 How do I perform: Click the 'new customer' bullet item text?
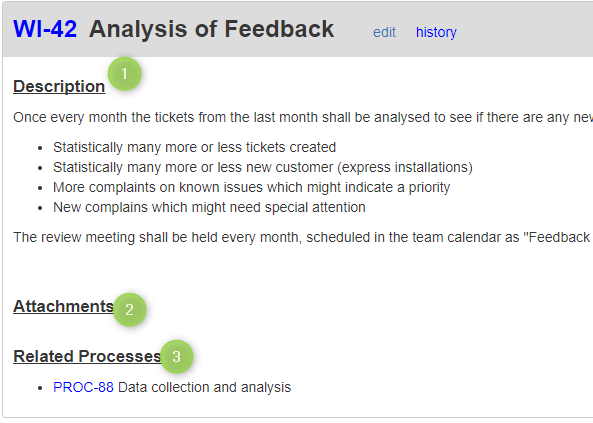click(x=263, y=167)
